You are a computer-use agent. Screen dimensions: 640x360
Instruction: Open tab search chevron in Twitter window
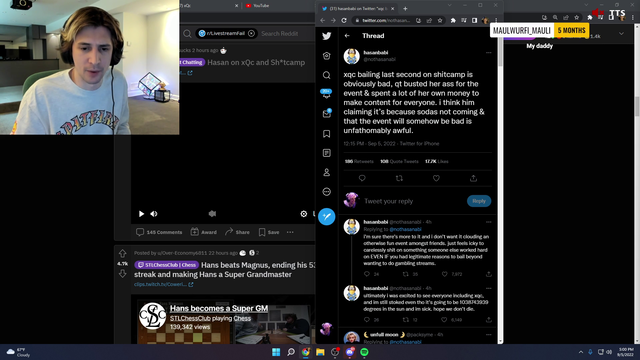point(449,5)
